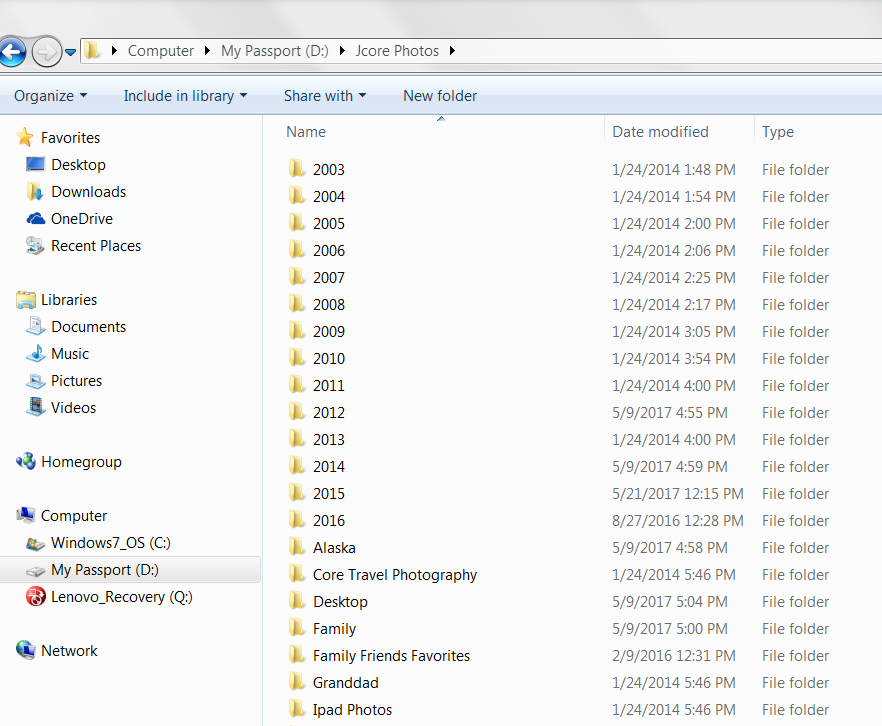Click the Music library icon
Viewport: 882px width, 726px height.
(x=36, y=354)
